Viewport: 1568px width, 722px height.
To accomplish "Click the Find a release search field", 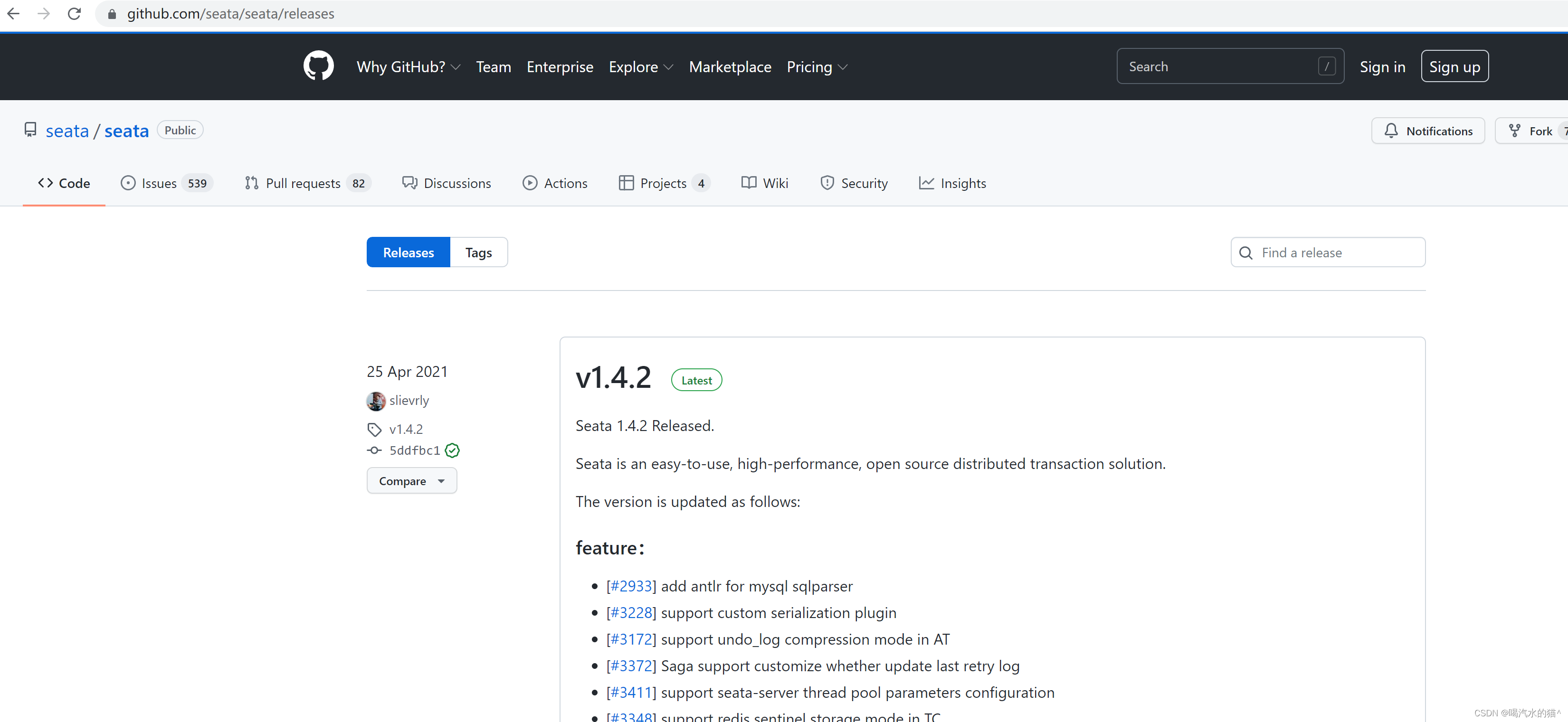I will tap(1327, 252).
